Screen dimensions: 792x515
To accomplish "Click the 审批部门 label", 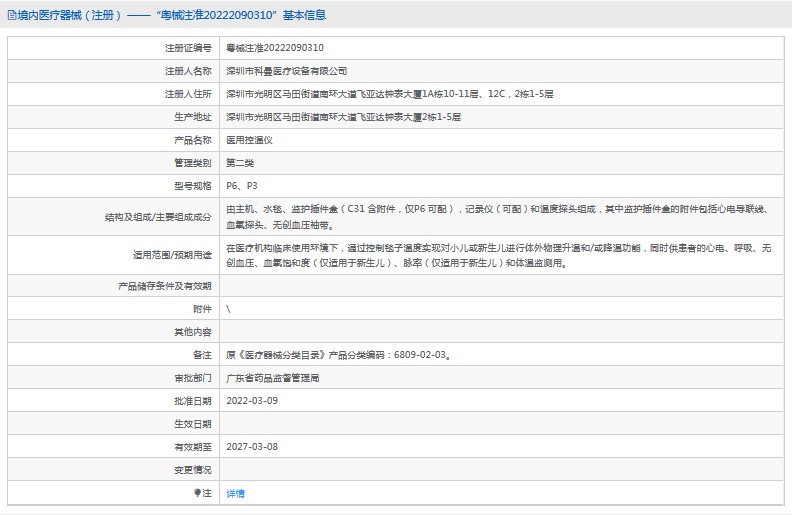I will pyautogui.click(x=193, y=378).
